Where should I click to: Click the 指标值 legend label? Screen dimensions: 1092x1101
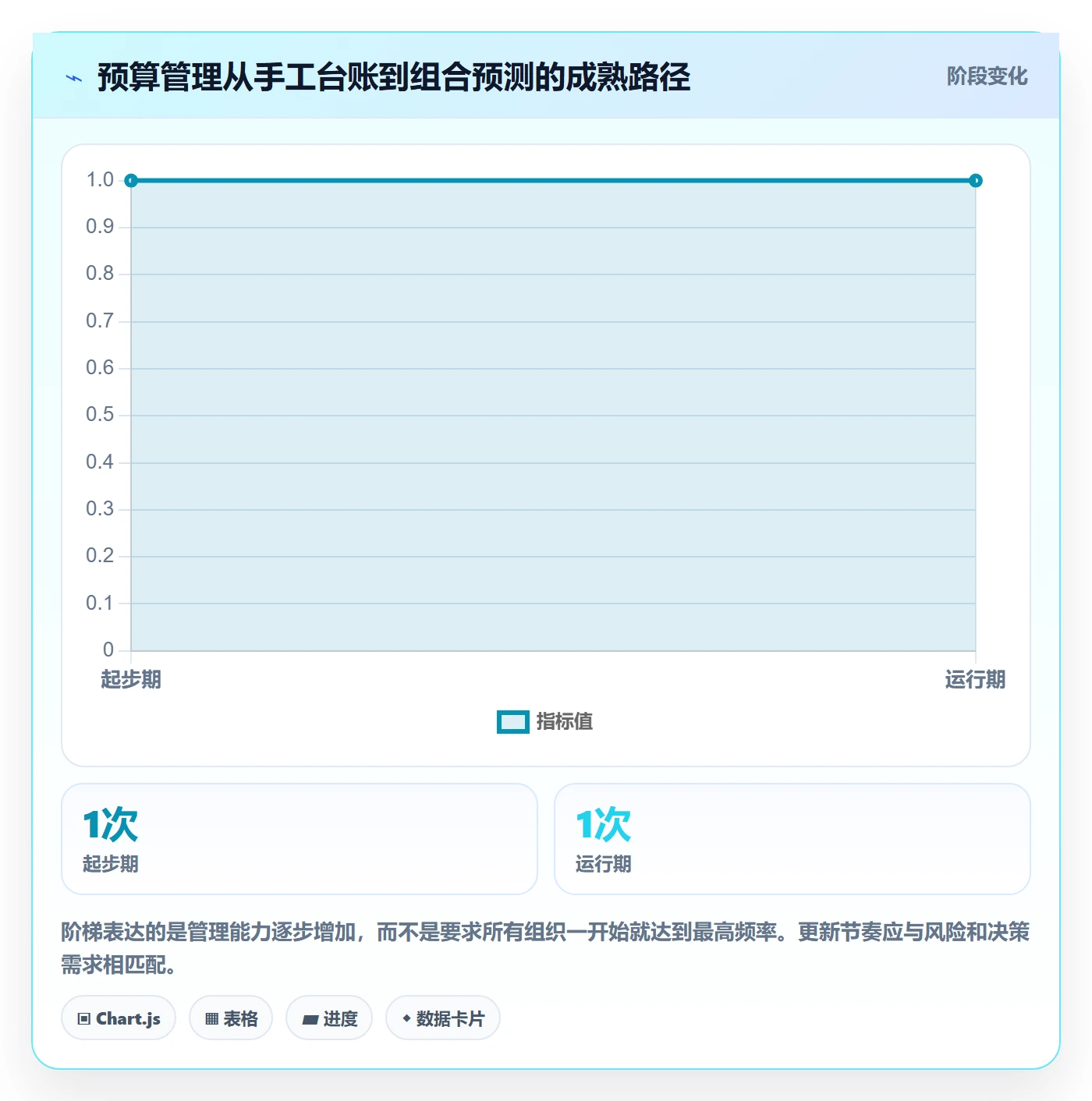[565, 722]
